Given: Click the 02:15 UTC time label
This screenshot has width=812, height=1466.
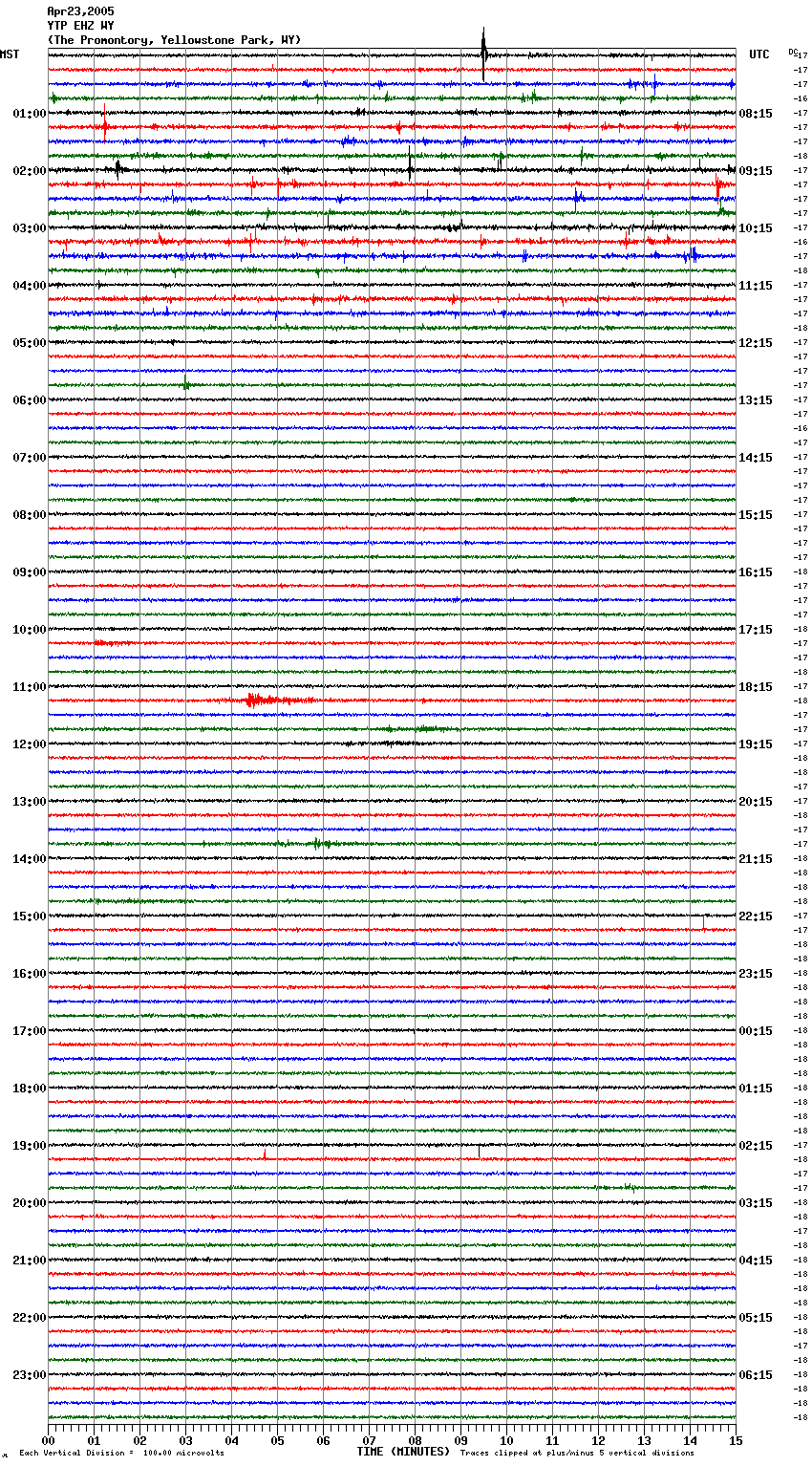Looking at the screenshot, I should (x=756, y=1146).
